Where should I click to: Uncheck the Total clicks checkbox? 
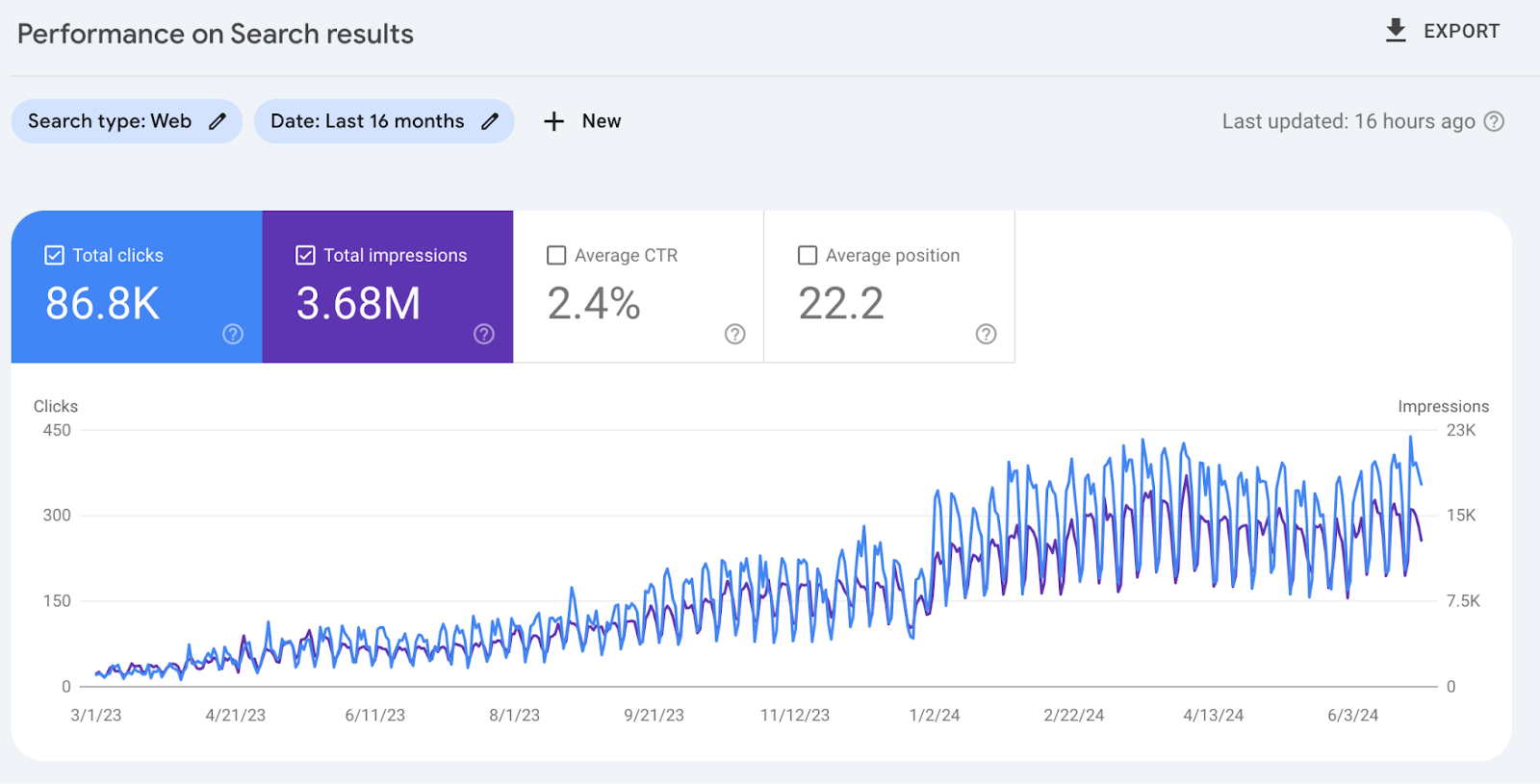(x=55, y=255)
